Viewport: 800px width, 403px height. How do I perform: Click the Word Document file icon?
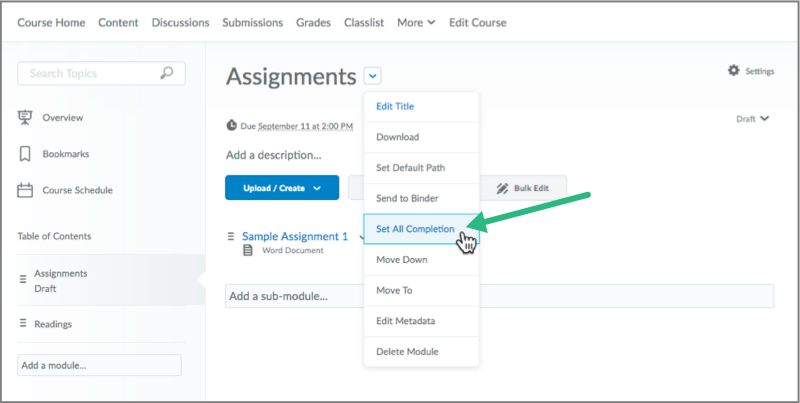pos(248,250)
